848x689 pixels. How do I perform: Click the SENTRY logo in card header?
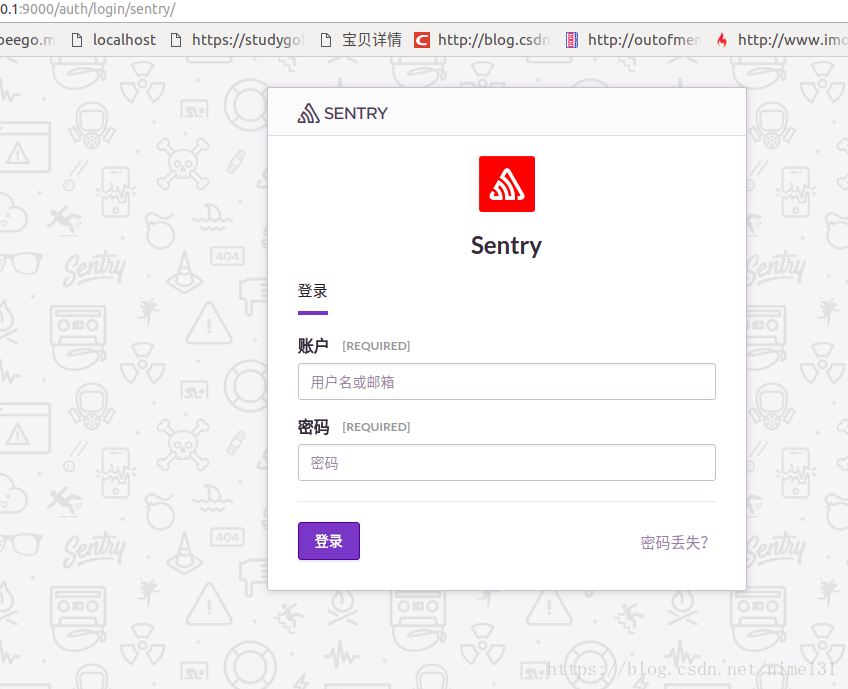point(342,113)
